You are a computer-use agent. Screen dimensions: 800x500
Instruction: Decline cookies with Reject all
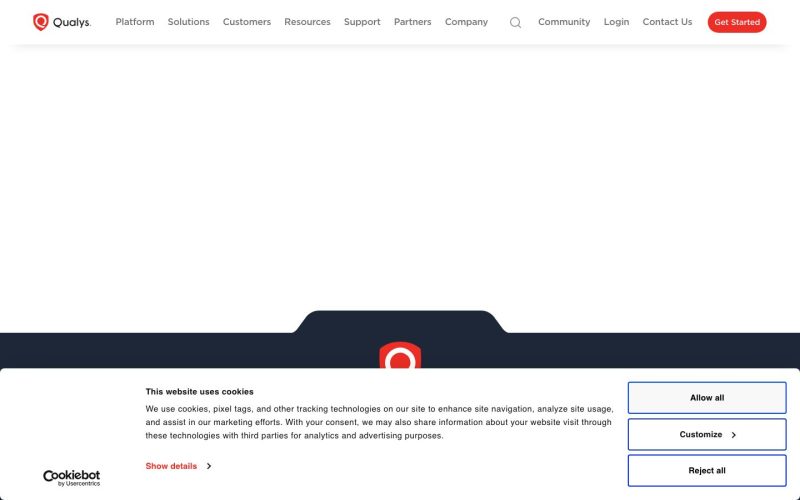tap(707, 471)
